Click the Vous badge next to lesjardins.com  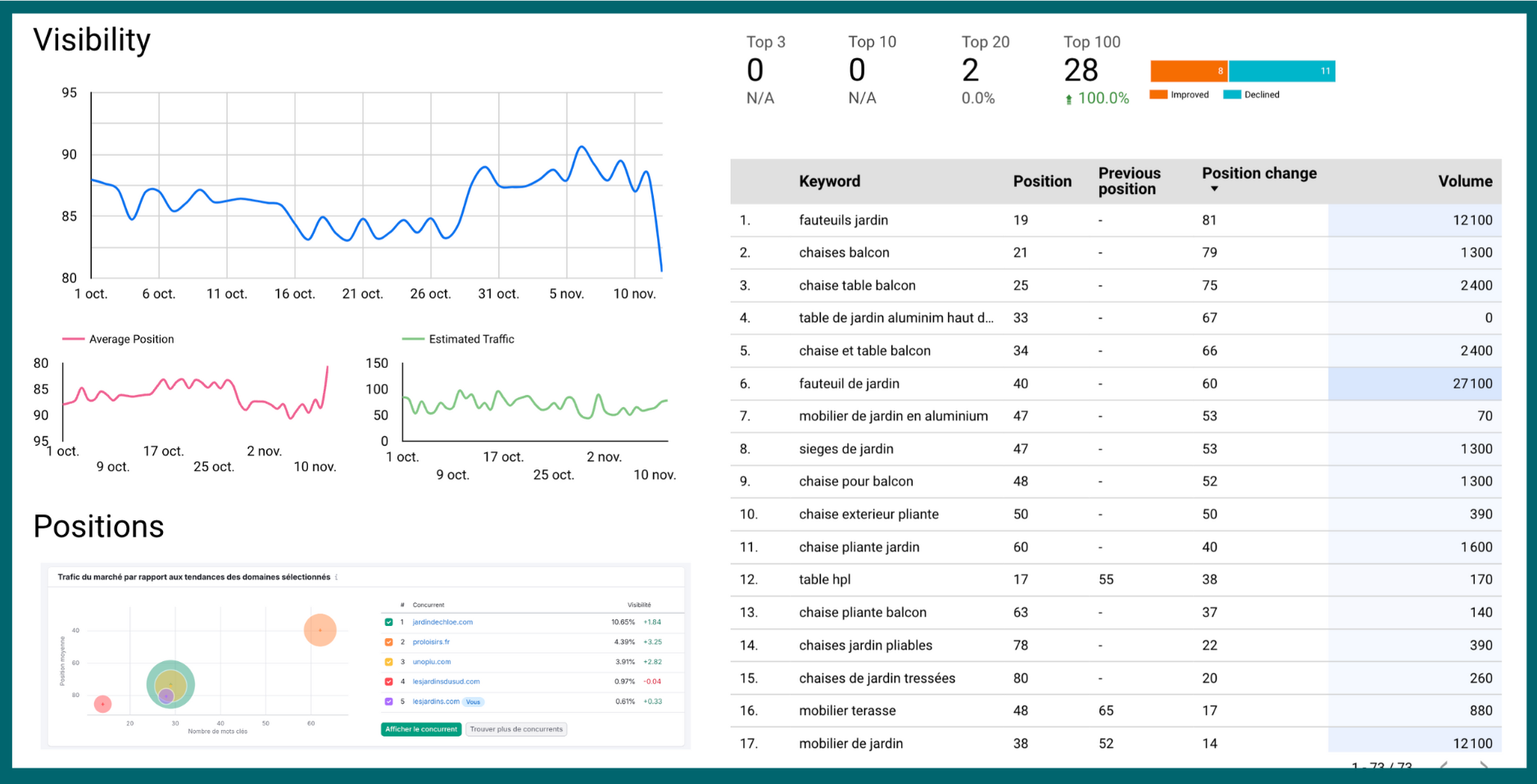pyautogui.click(x=474, y=702)
